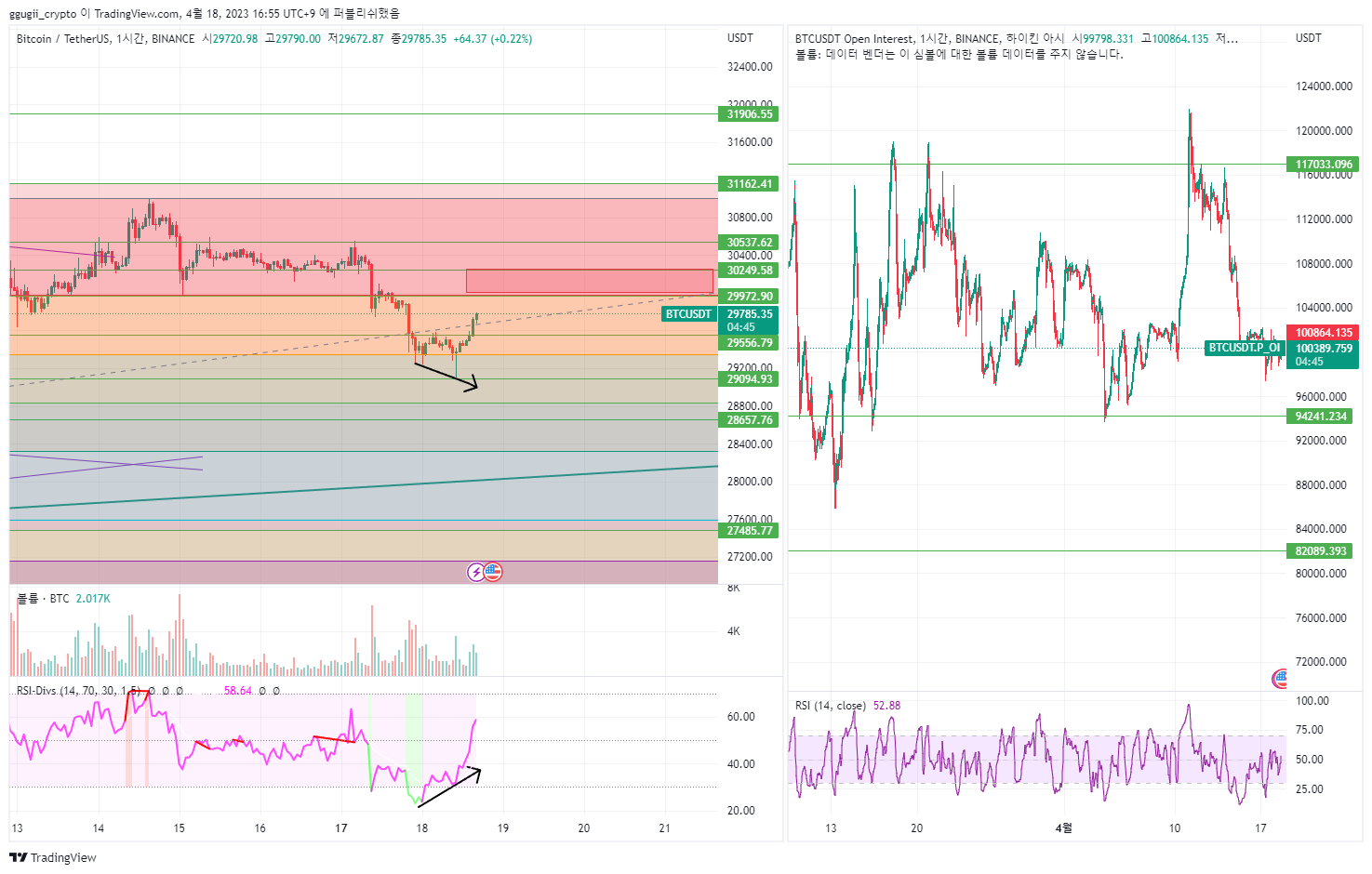Click the purple lightning event icon
Screen dimensions: 1372x874
[x=476, y=572]
